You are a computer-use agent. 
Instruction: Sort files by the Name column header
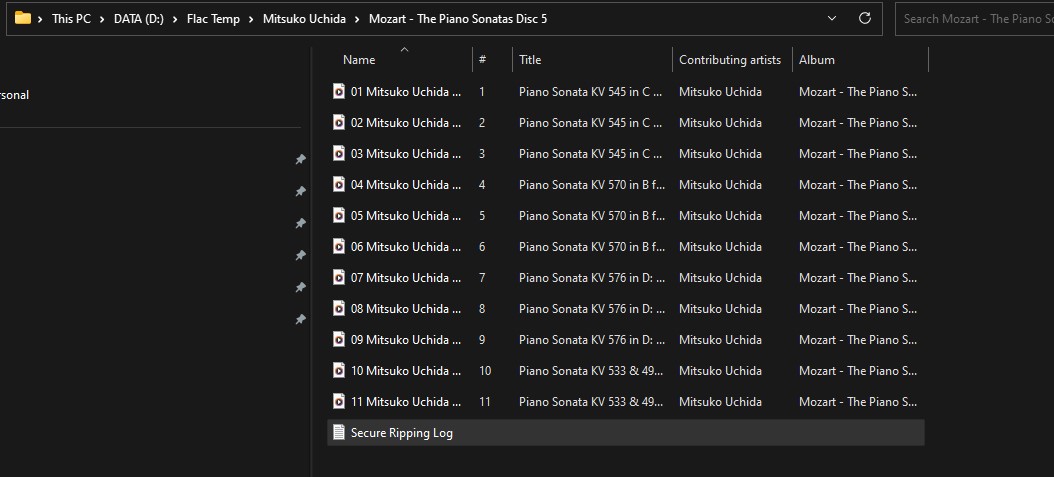pyautogui.click(x=359, y=60)
